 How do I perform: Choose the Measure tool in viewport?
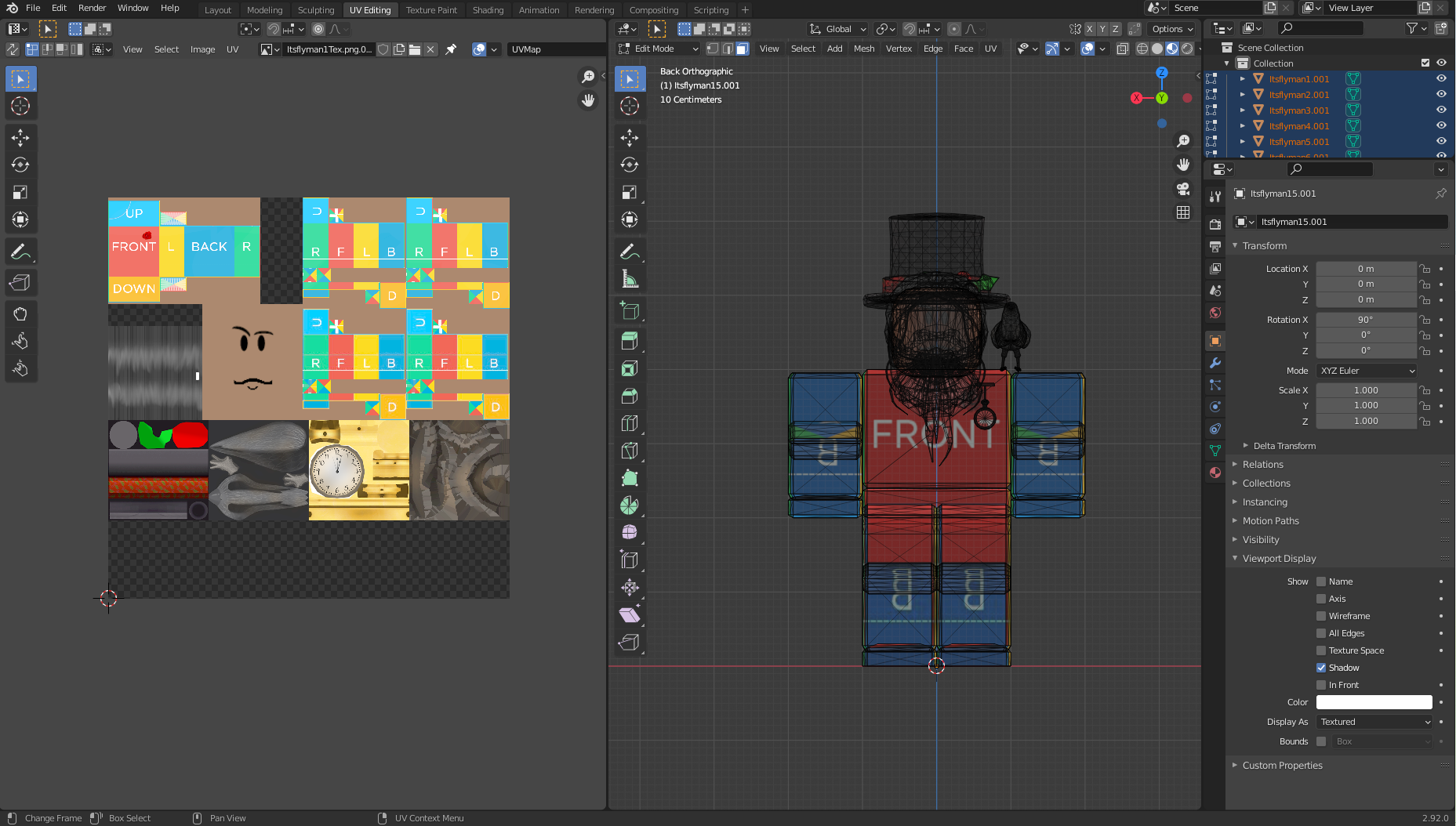pyautogui.click(x=630, y=279)
